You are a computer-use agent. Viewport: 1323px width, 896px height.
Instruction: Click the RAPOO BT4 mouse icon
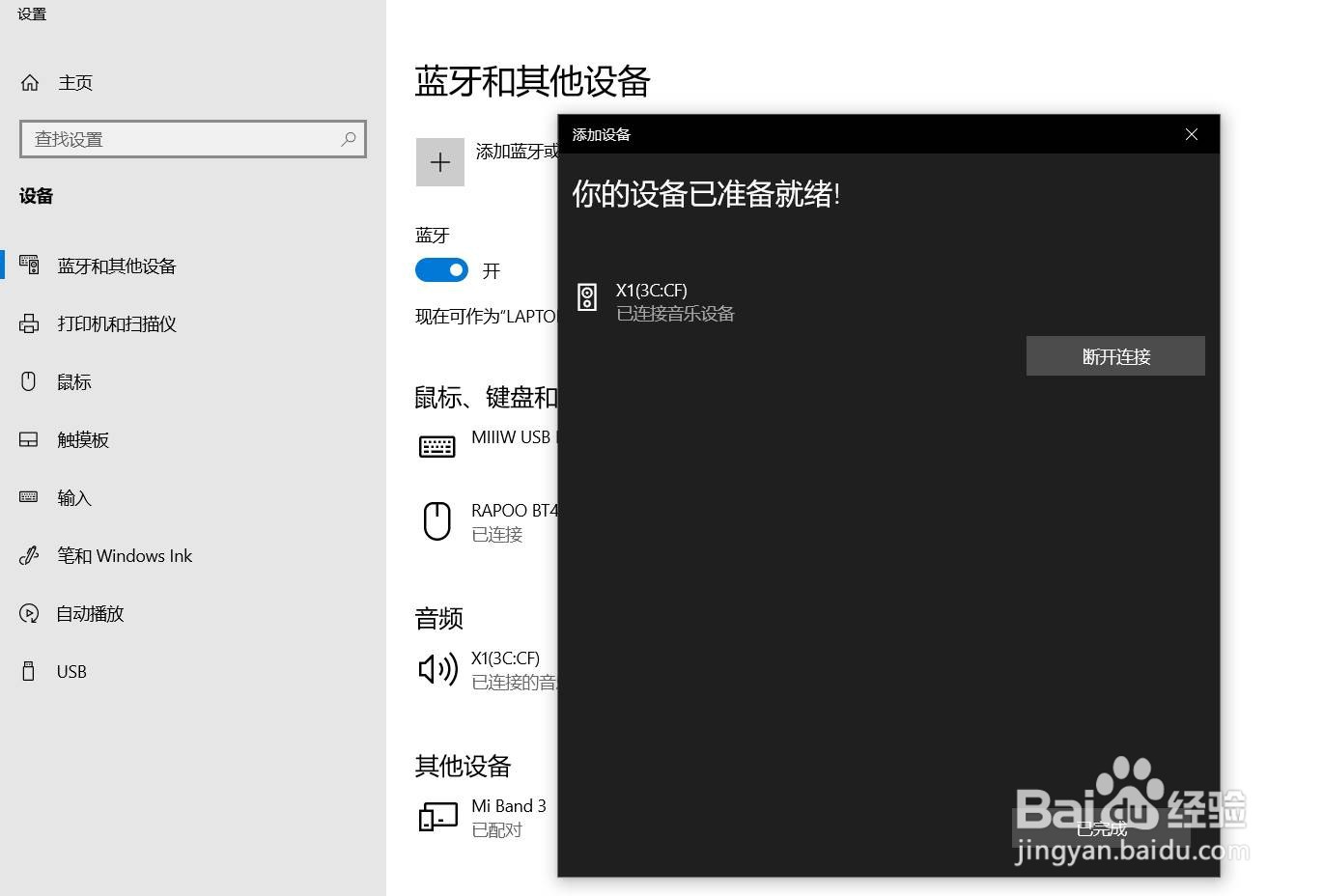[437, 521]
